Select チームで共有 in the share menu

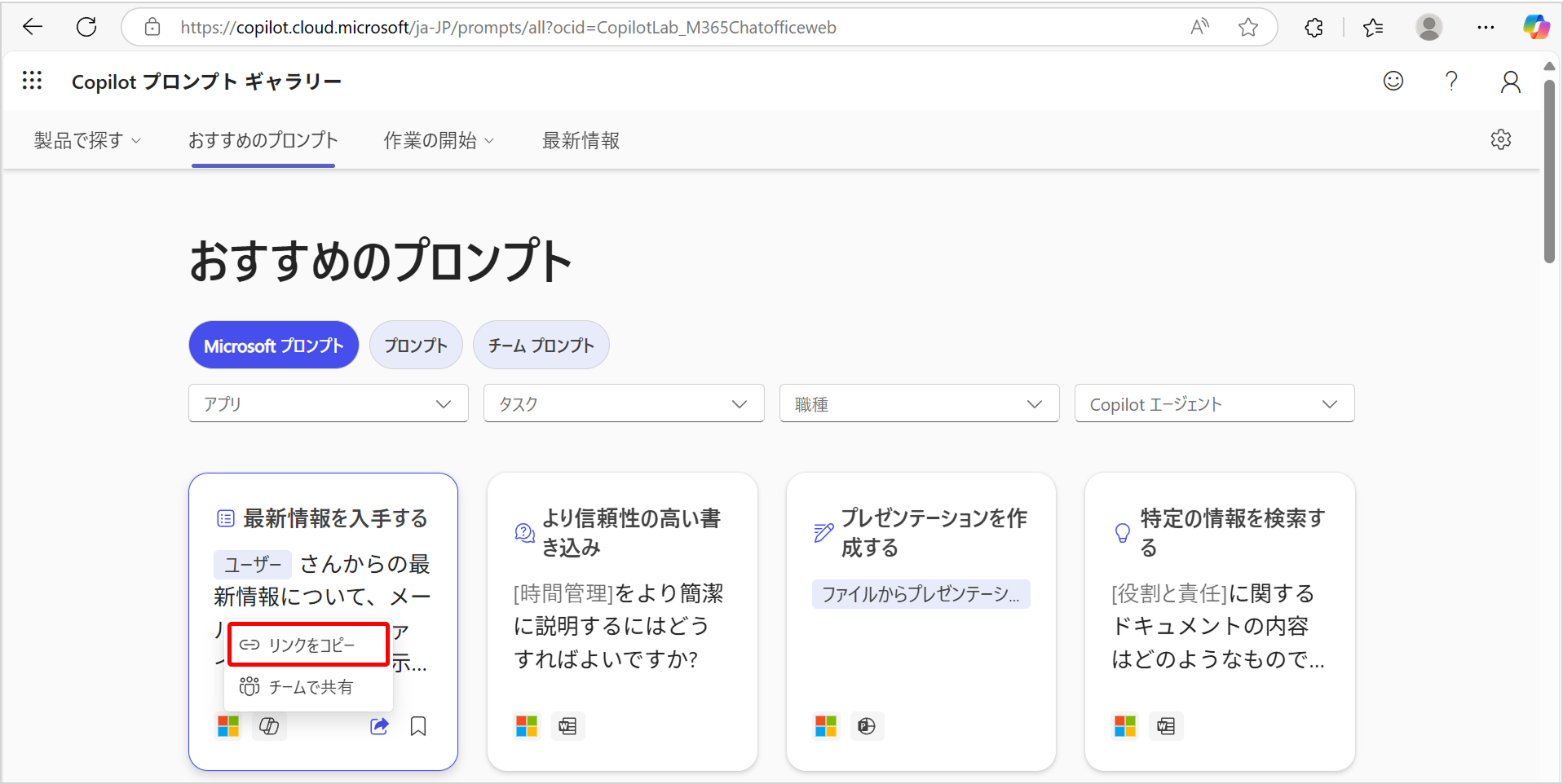[x=309, y=687]
